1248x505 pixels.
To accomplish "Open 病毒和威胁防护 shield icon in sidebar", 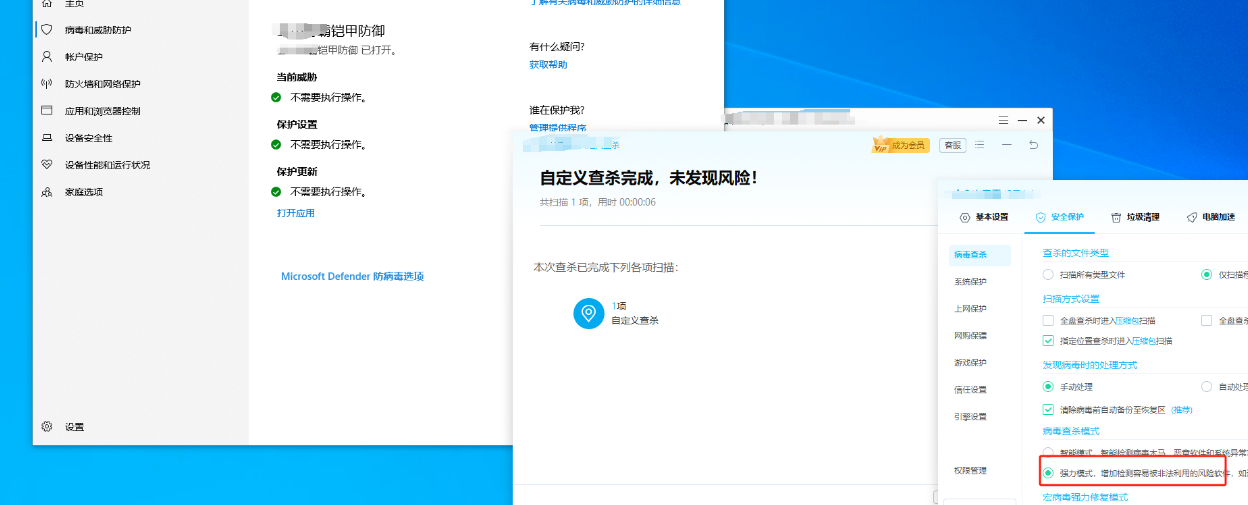I will pyautogui.click(x=46, y=30).
